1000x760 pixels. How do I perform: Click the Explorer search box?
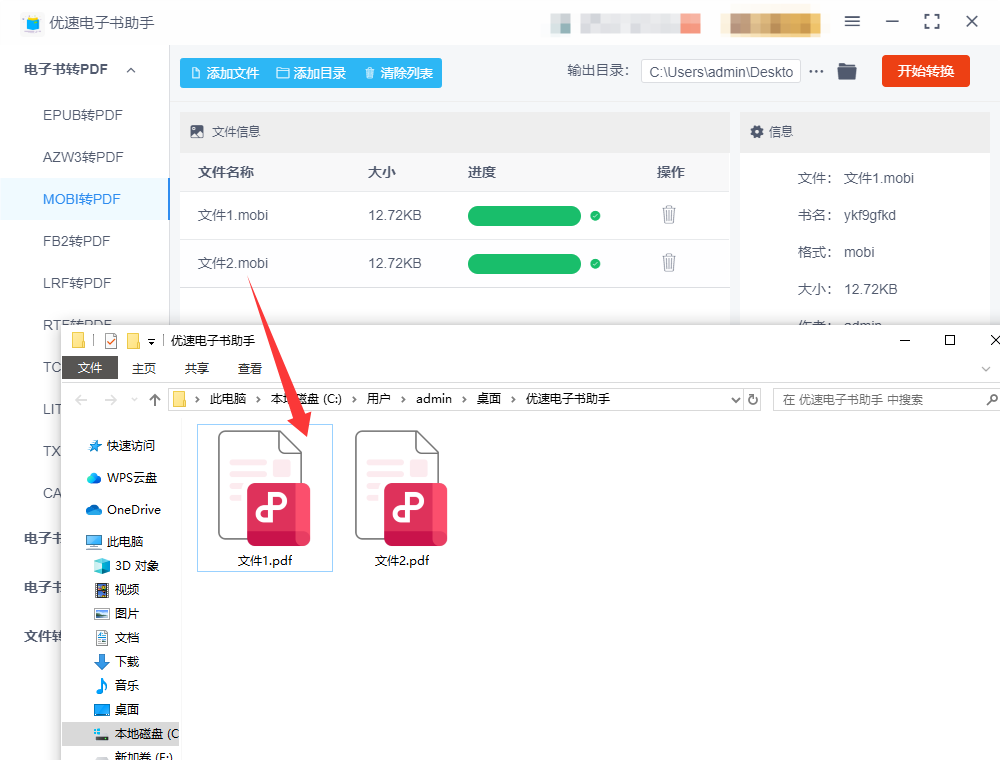(x=886, y=400)
